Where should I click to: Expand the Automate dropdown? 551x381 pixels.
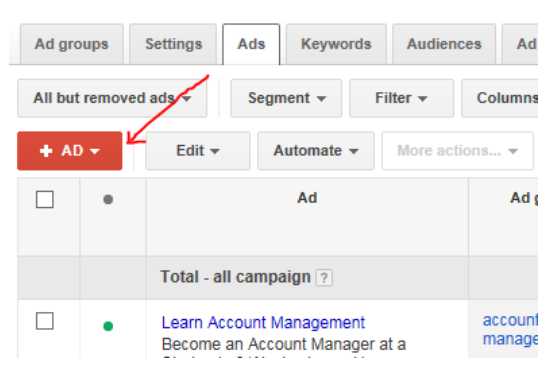click(316, 151)
